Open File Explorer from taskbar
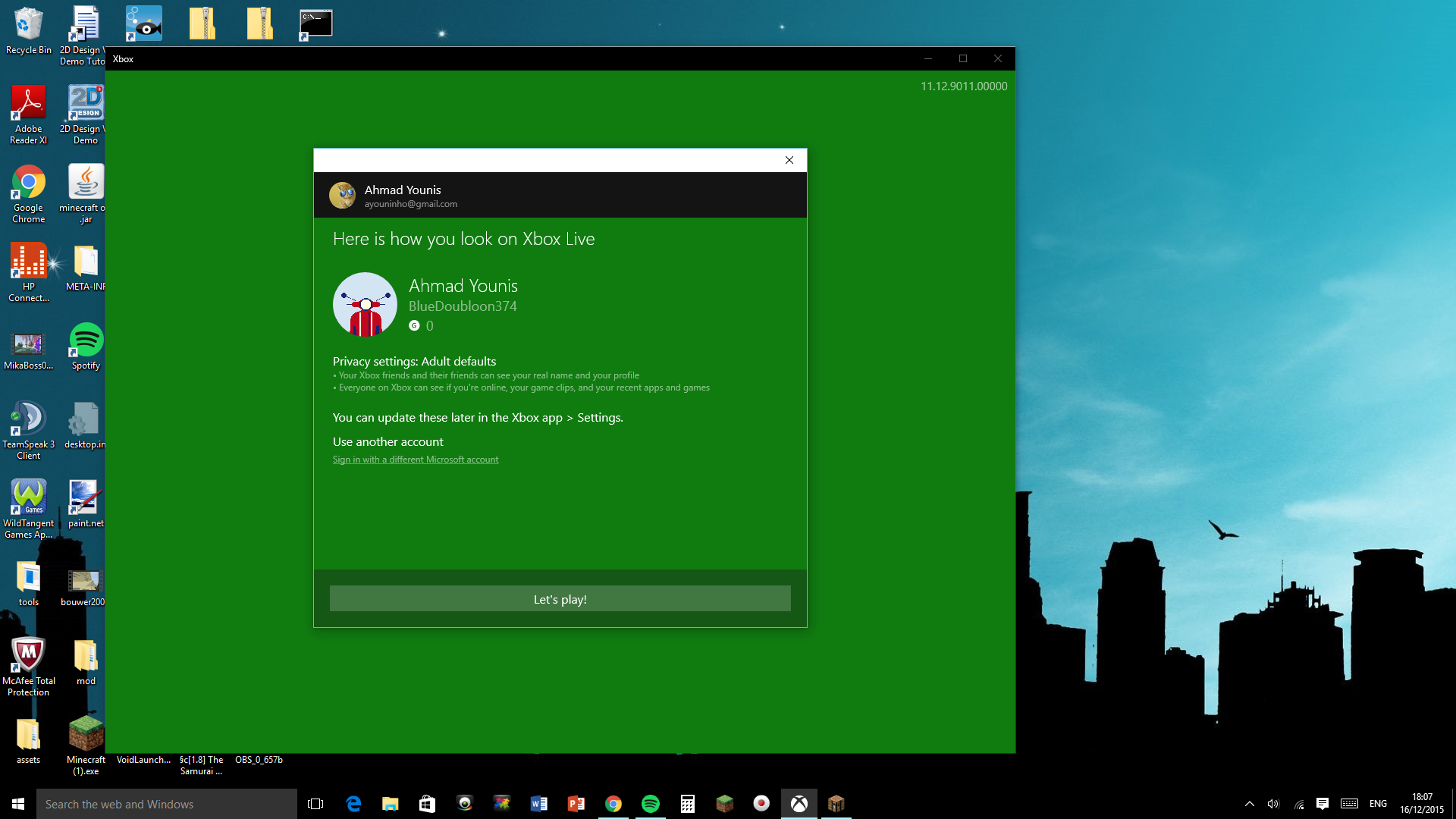This screenshot has height=819, width=1456. 391,804
